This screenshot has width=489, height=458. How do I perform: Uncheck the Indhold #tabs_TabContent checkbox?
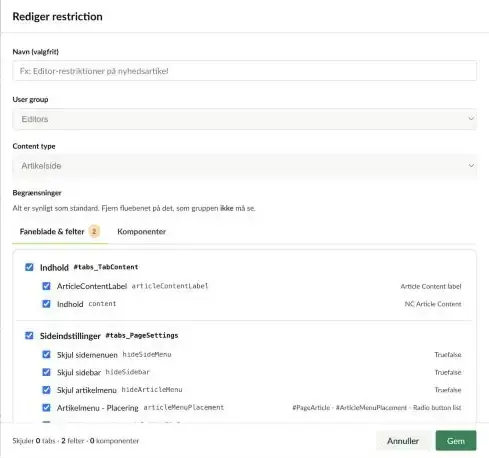pos(29,267)
